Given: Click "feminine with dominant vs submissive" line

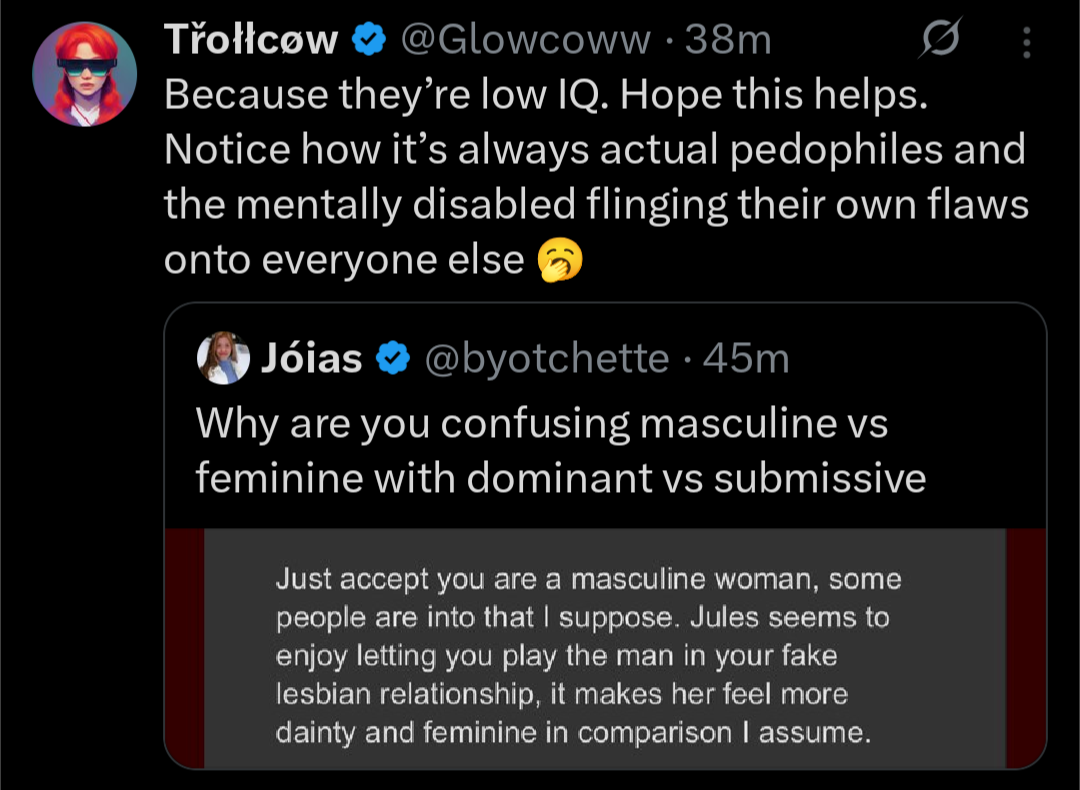Looking at the screenshot, I should click(x=560, y=478).
